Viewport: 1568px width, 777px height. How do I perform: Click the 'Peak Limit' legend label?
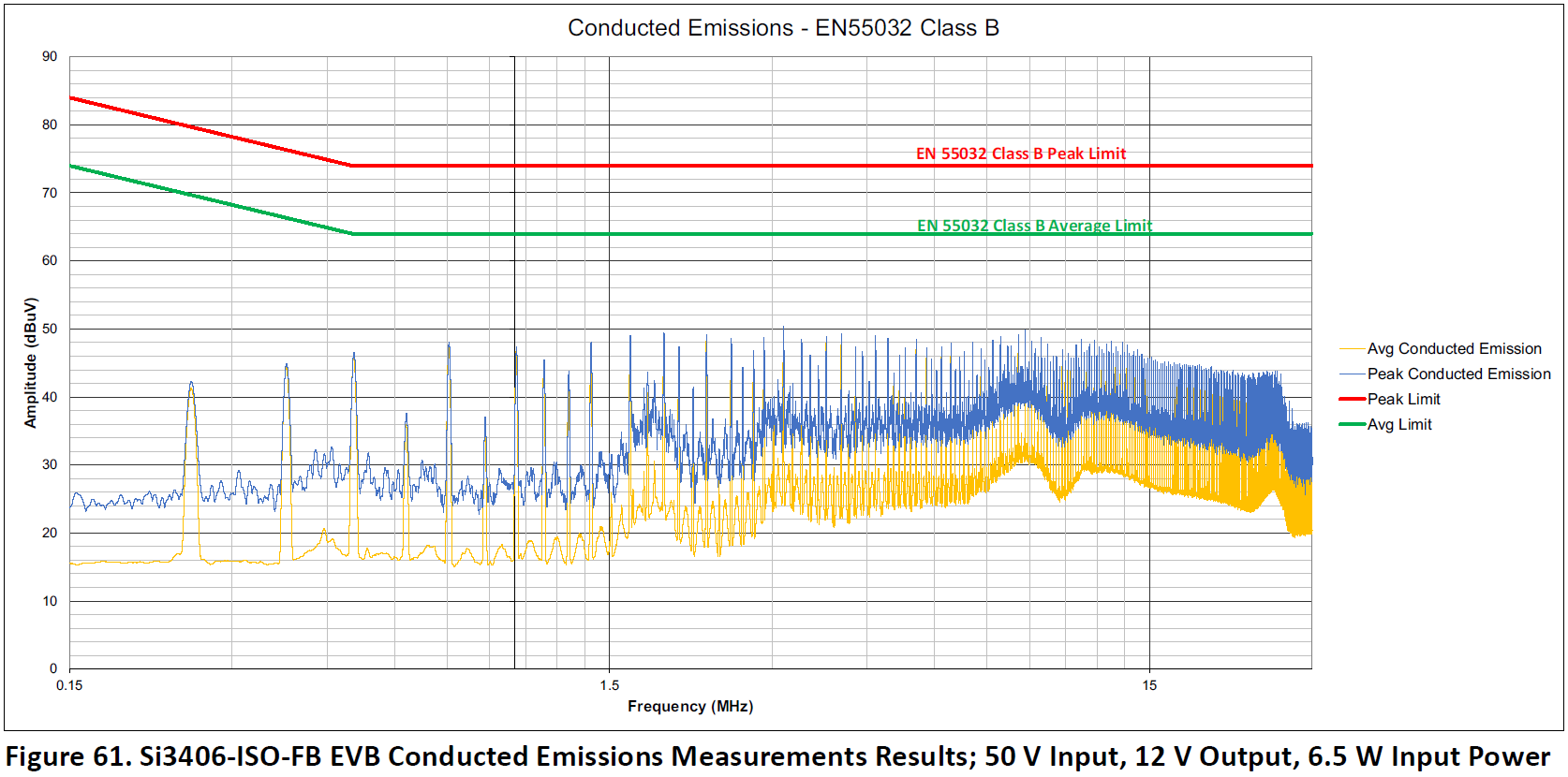coord(1403,399)
